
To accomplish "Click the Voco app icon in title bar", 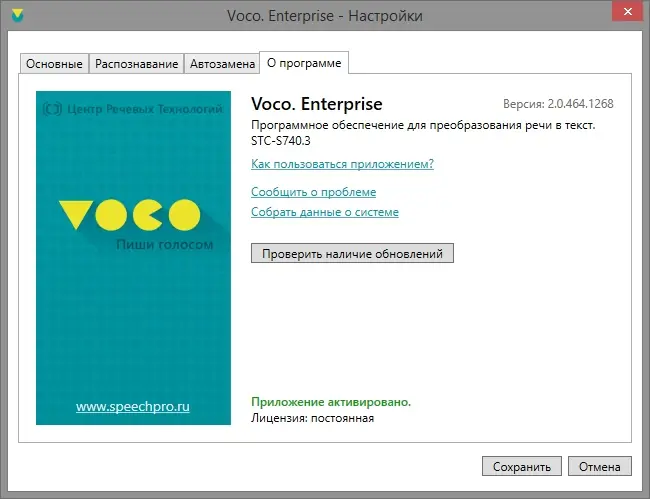I will click(17, 16).
